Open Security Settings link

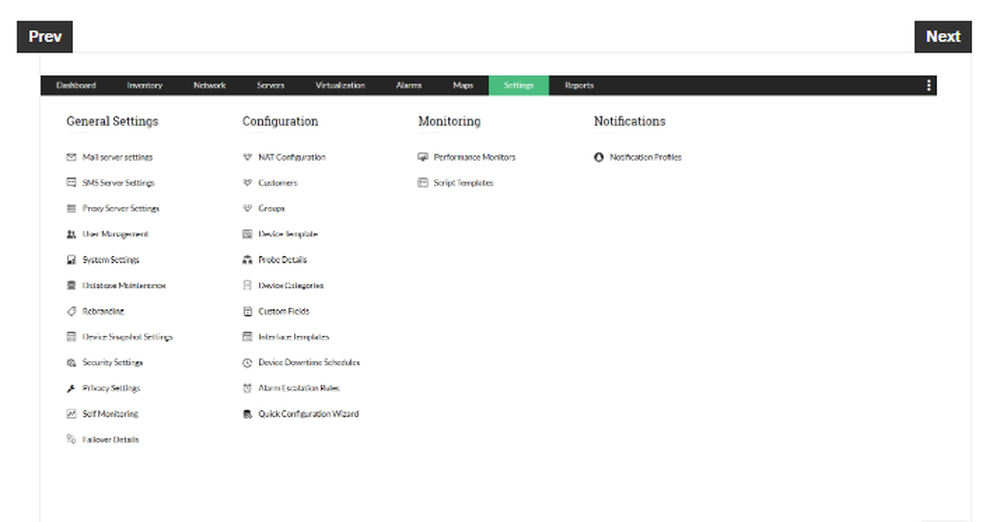[x=113, y=362]
